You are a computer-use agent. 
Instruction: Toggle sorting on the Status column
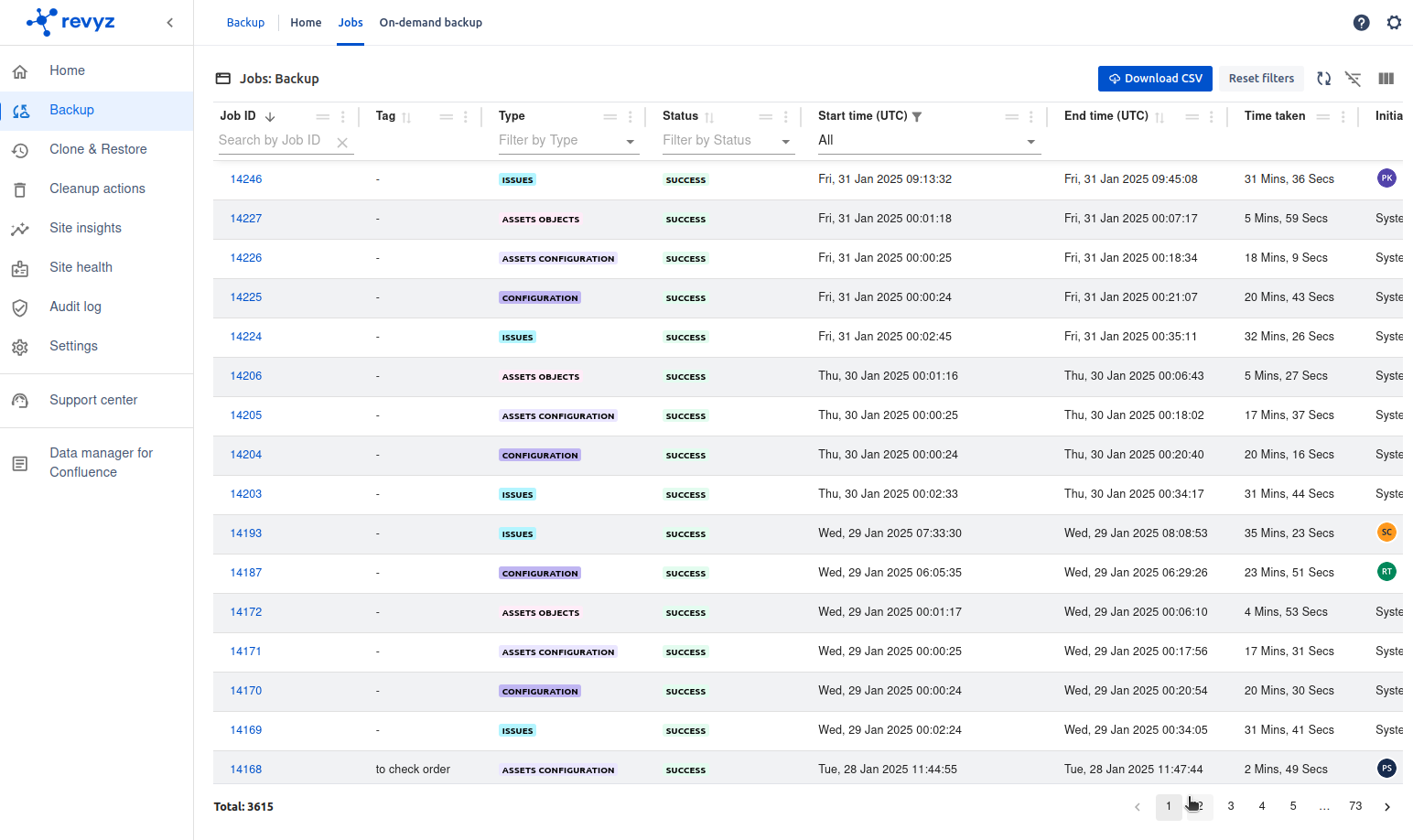tap(709, 117)
